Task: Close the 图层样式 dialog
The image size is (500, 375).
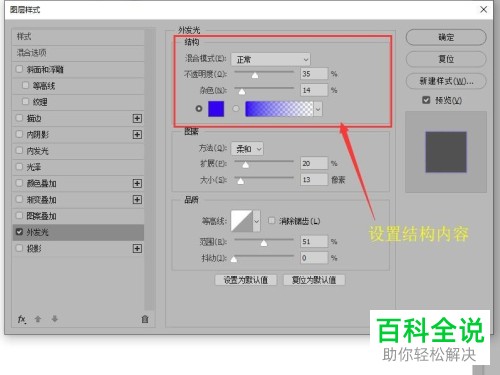Action: (x=483, y=10)
